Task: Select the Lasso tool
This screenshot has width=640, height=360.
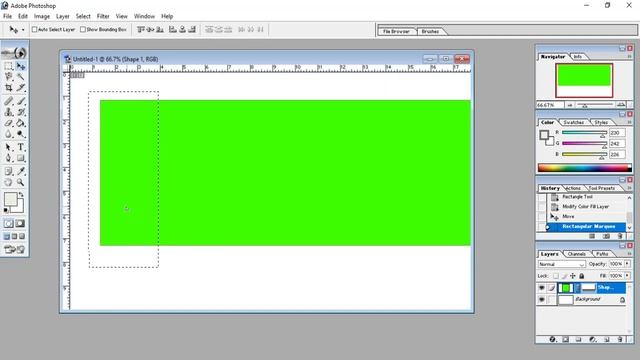Action: point(9,77)
